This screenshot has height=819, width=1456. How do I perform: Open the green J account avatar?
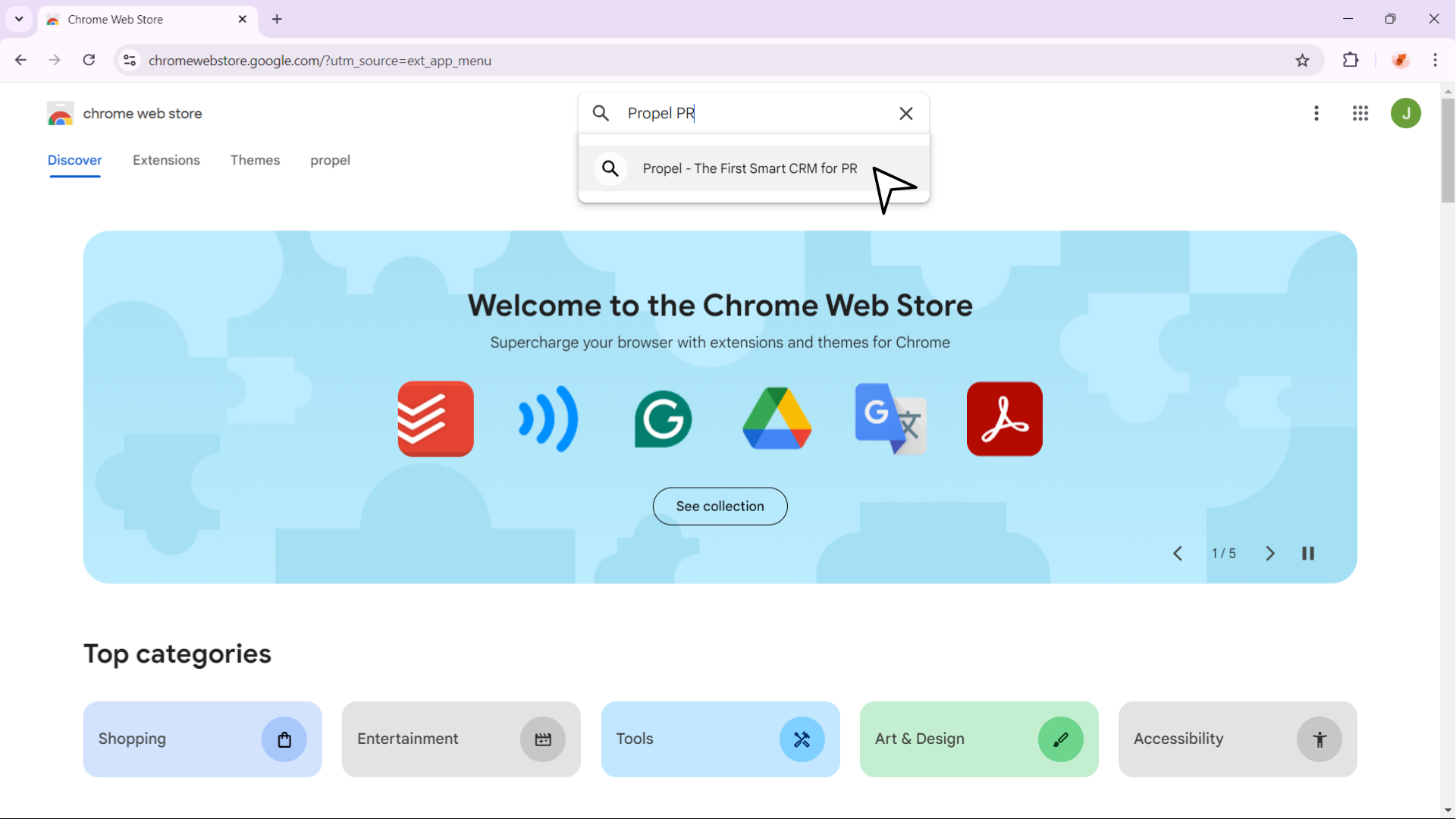pyautogui.click(x=1406, y=113)
